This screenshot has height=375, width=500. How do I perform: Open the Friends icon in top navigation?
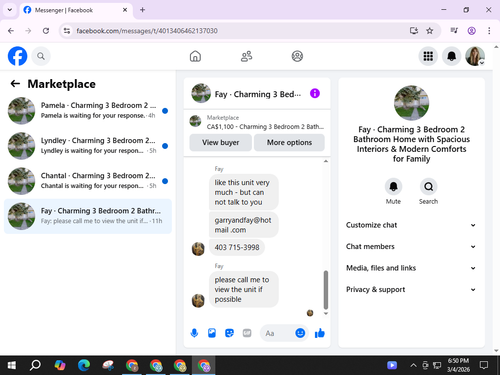[246, 56]
